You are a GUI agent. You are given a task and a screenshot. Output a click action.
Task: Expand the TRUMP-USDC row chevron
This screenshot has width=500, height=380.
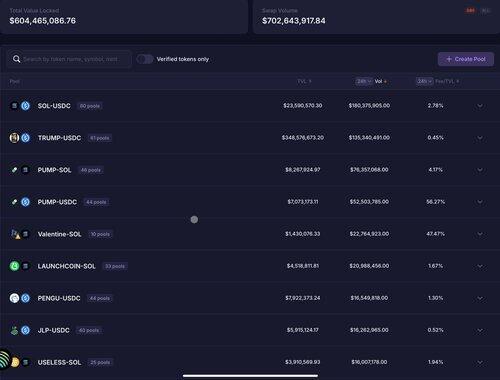480,138
